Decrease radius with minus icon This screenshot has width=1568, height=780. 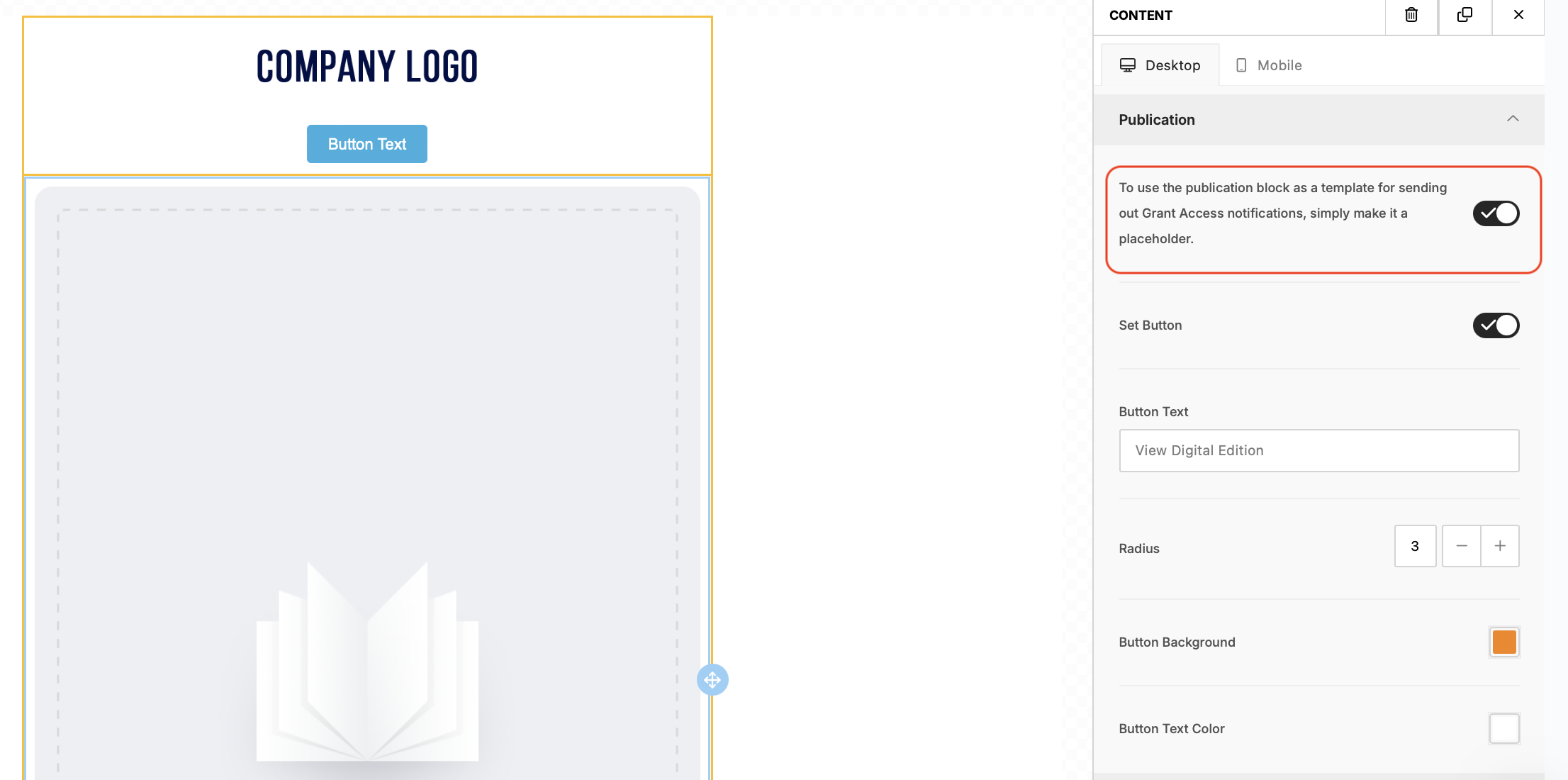pos(1462,546)
